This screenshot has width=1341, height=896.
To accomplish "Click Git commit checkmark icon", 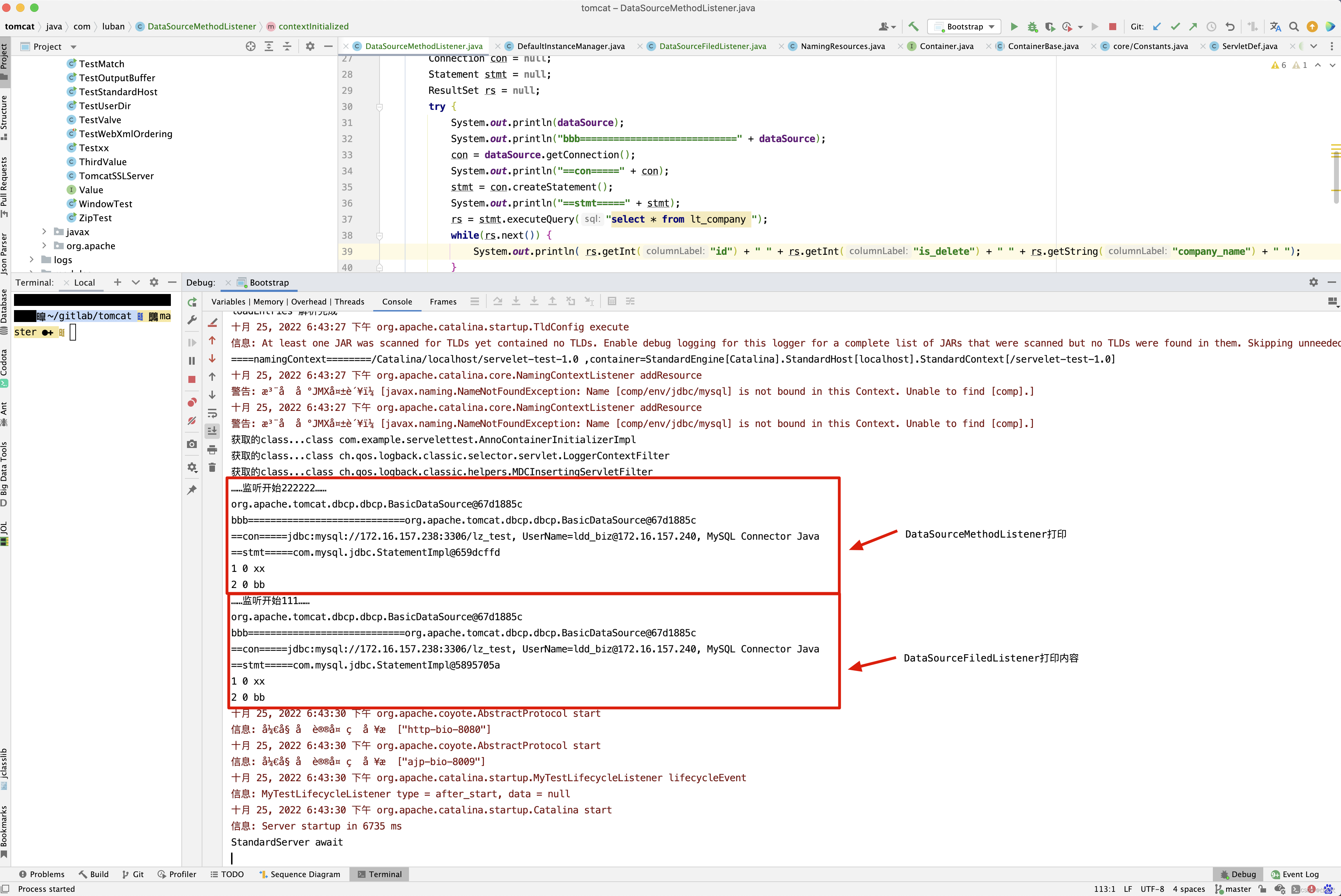I will 1175,26.
